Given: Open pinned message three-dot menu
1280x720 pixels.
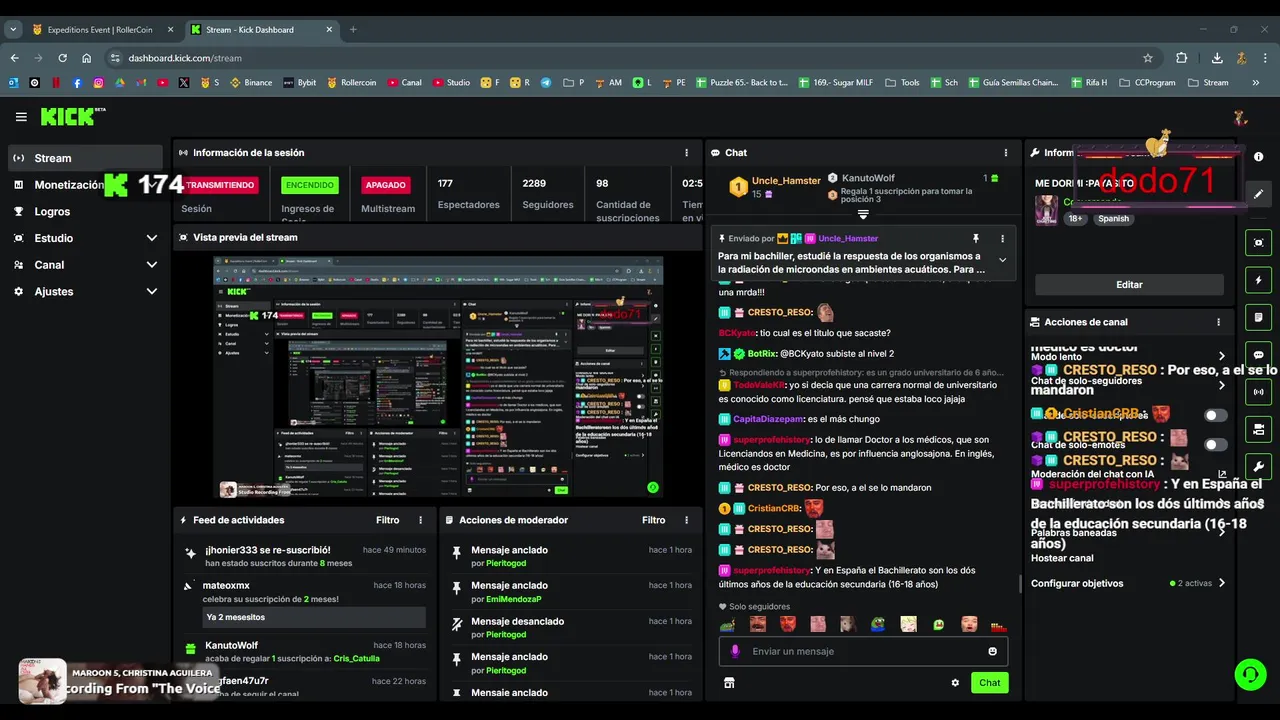Looking at the screenshot, I should [1002, 239].
